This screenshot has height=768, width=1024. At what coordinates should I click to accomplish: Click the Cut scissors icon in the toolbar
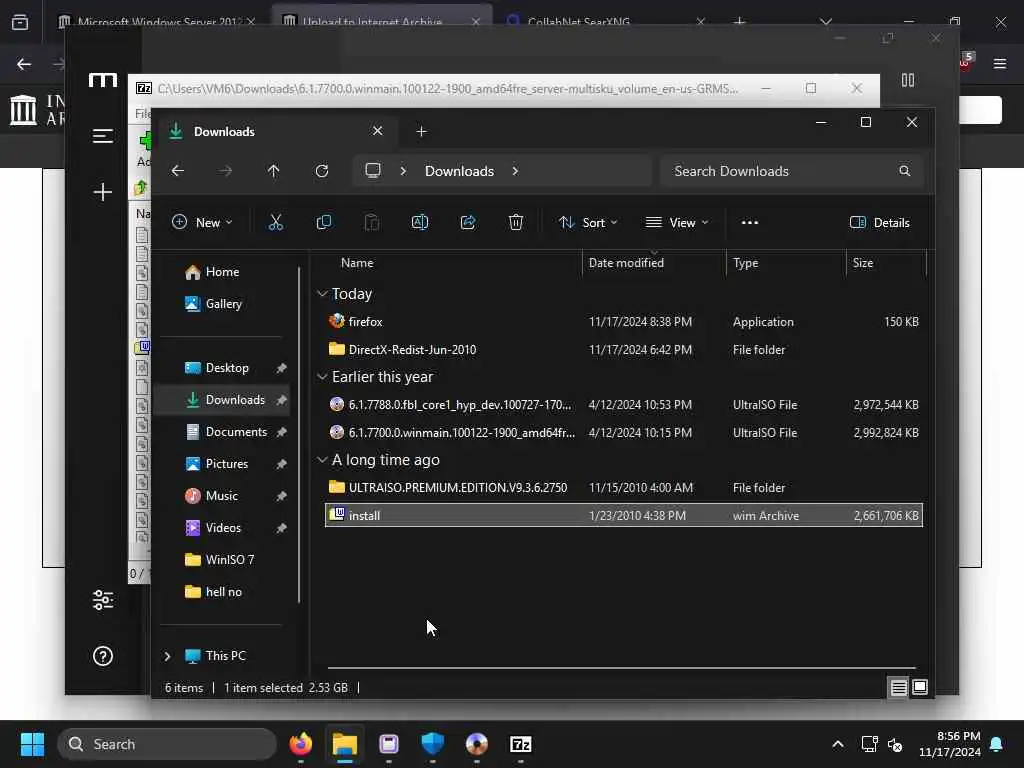(276, 223)
